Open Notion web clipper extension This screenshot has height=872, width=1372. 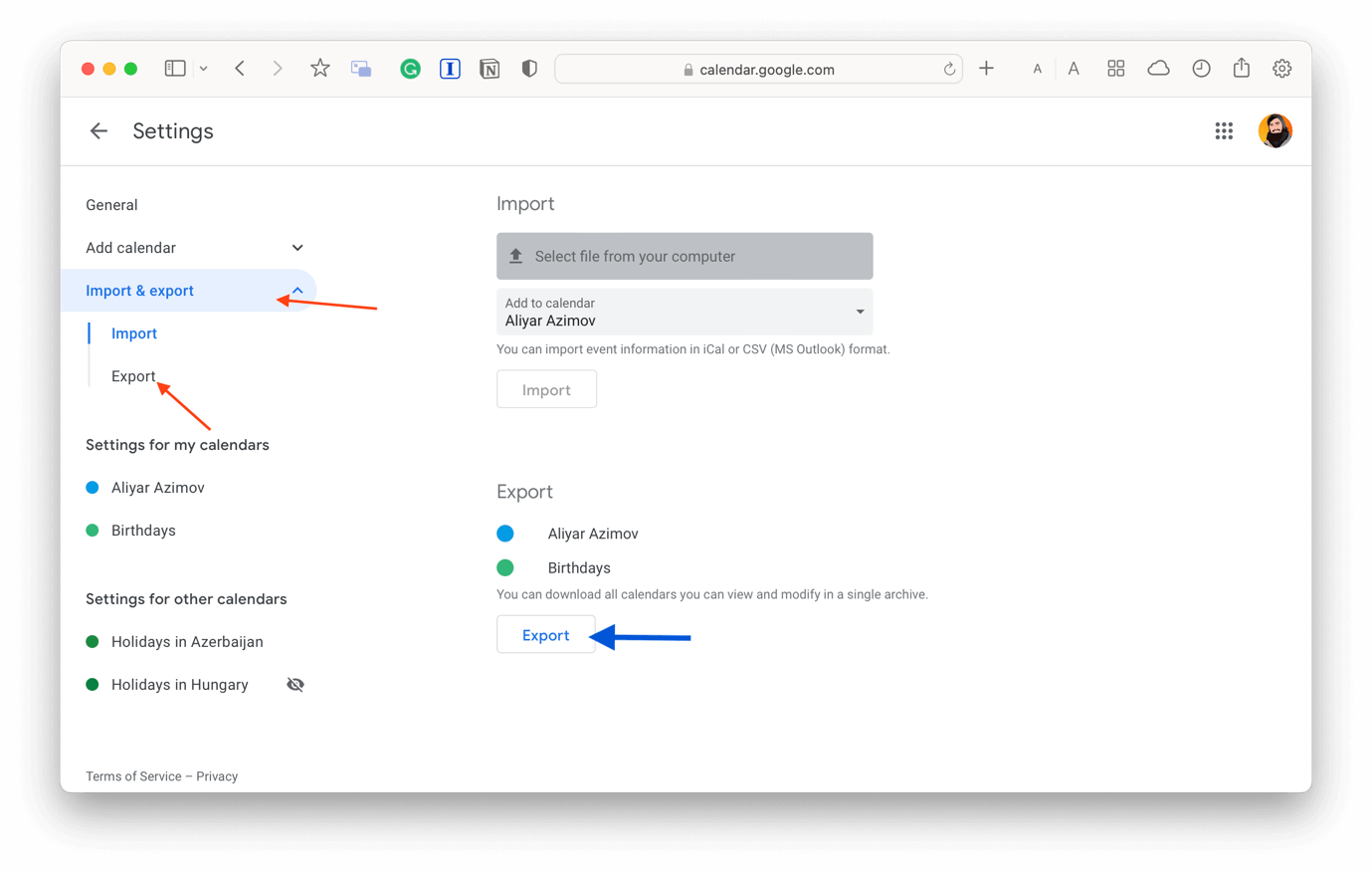[490, 69]
